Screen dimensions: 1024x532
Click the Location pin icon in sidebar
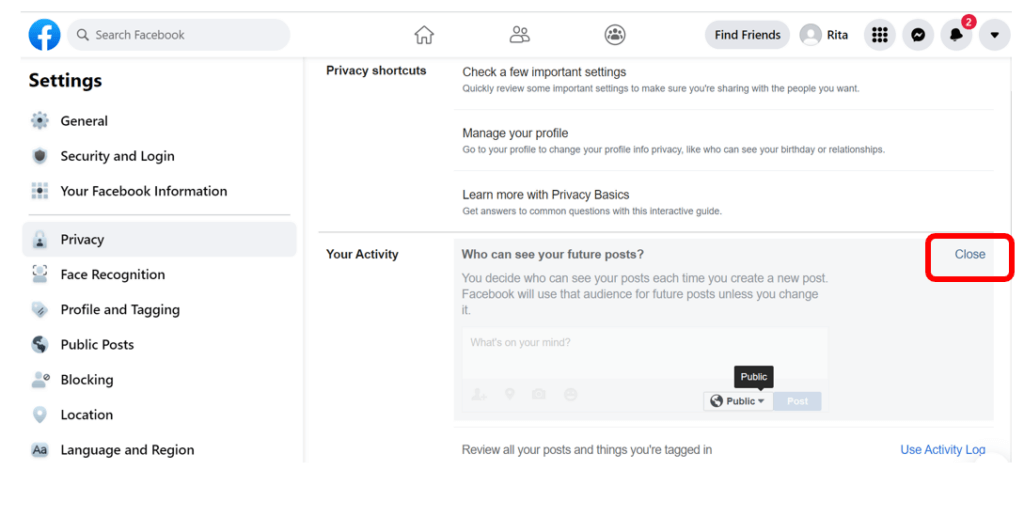coord(40,415)
